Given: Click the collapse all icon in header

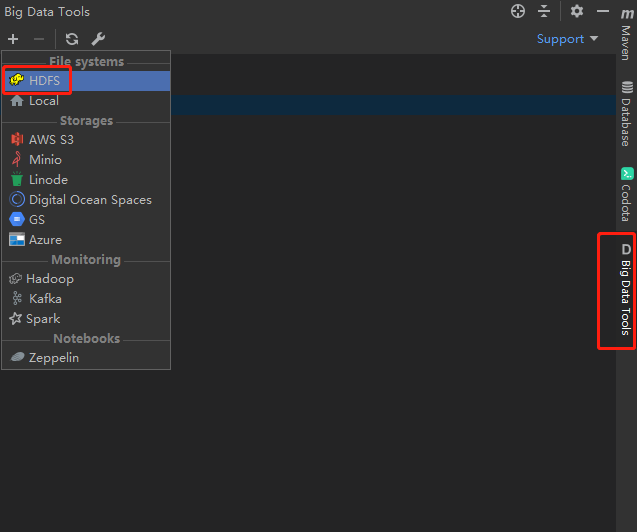Looking at the screenshot, I should tap(544, 11).
